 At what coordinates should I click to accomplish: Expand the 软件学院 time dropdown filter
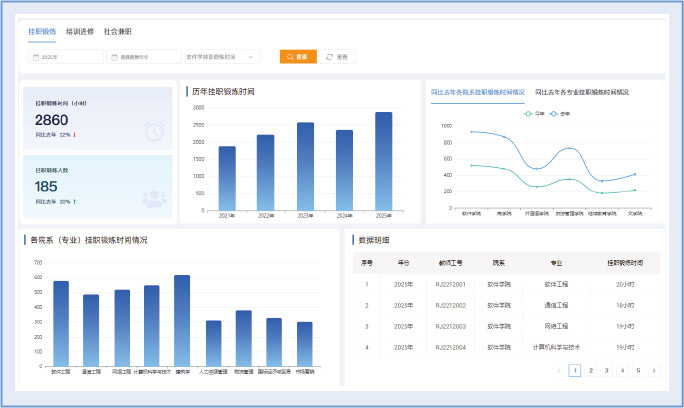pos(222,57)
